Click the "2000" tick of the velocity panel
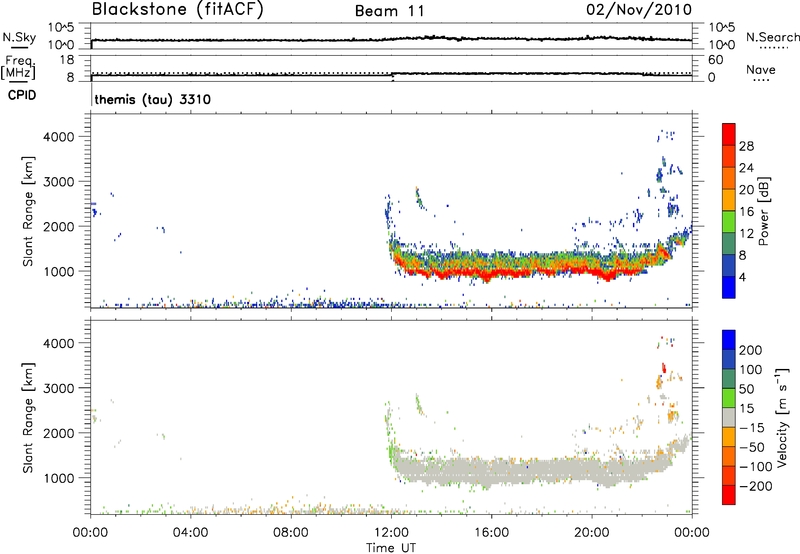This screenshot has height=554, width=800. point(59,433)
